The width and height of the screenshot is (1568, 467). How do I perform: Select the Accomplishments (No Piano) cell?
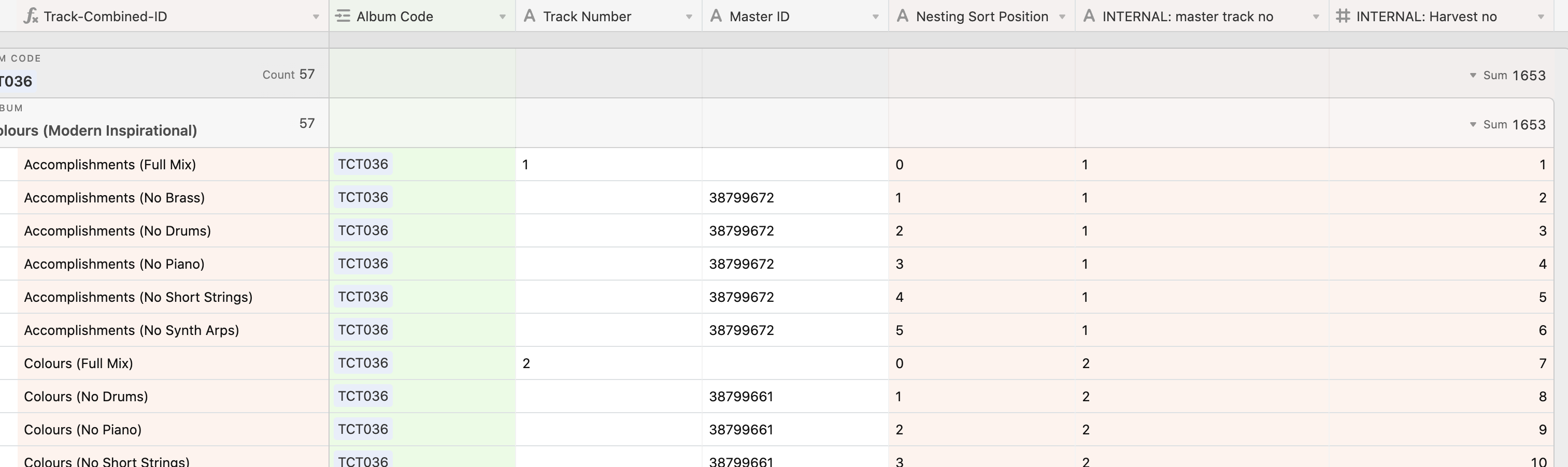click(x=173, y=264)
